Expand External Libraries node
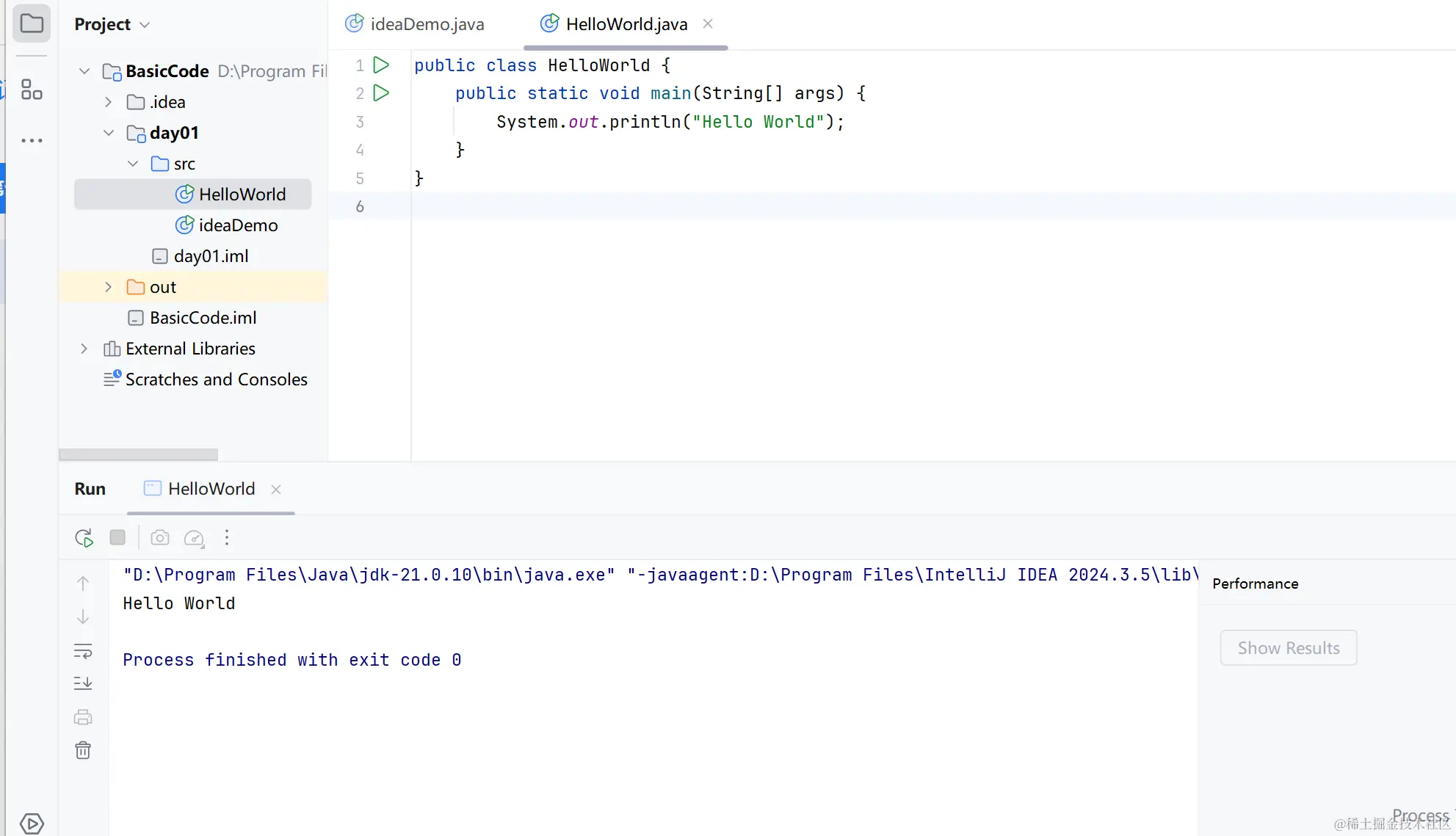 84,349
